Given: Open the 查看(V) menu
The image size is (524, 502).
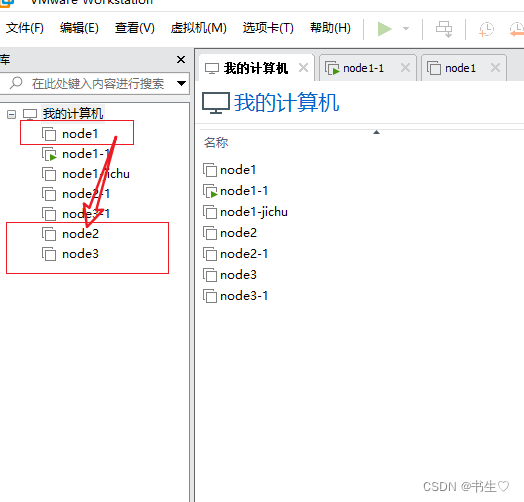Looking at the screenshot, I should 135,28.
